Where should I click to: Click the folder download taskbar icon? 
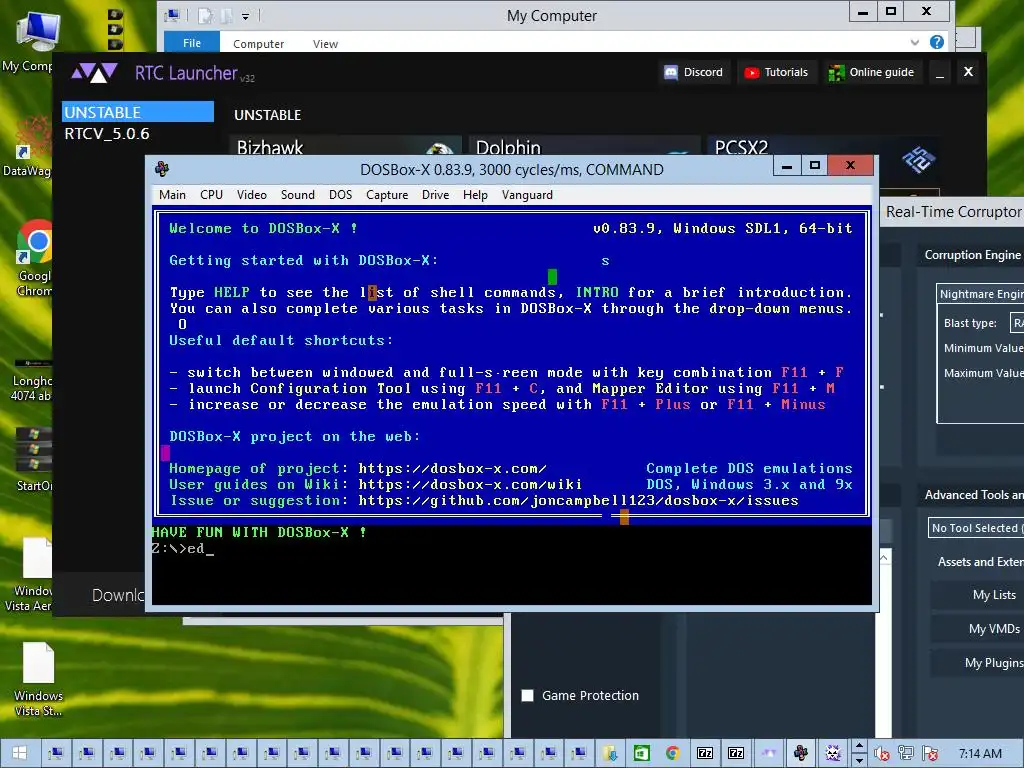coord(610,753)
